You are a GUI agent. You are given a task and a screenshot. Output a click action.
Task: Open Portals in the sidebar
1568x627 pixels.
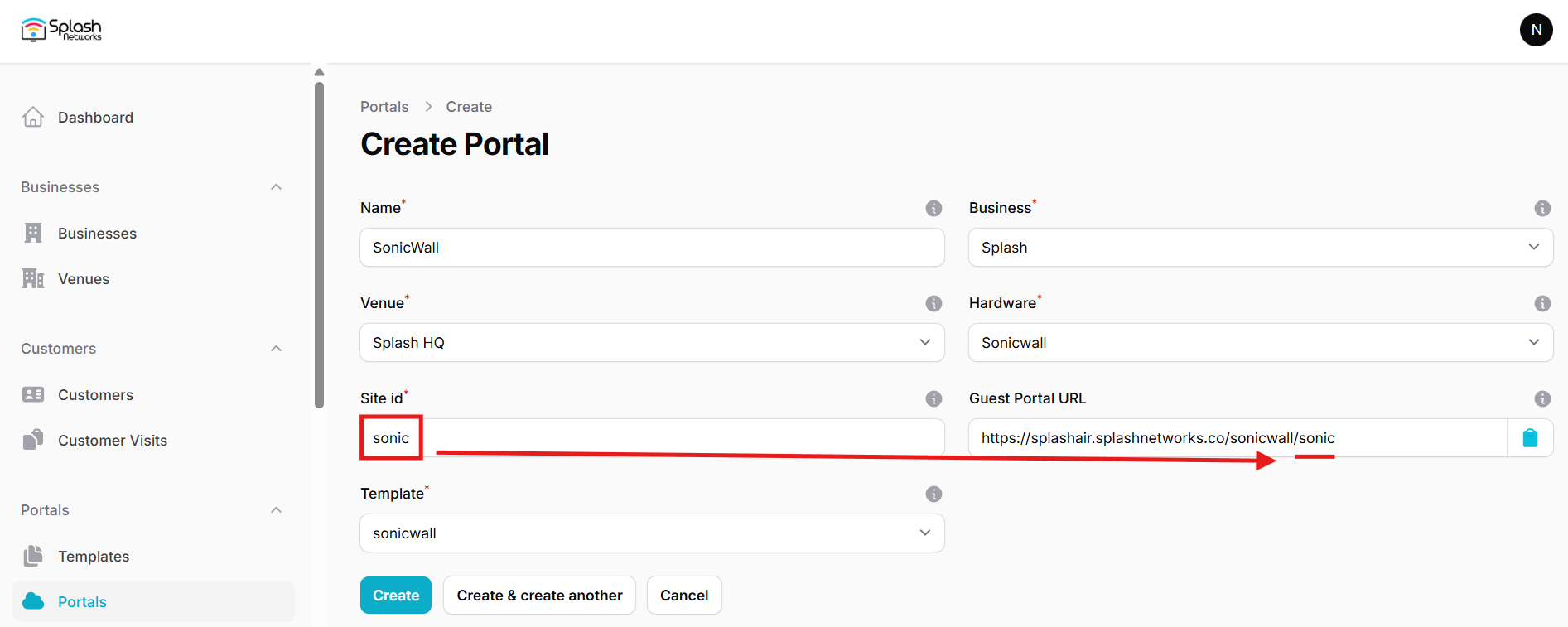tap(153, 601)
